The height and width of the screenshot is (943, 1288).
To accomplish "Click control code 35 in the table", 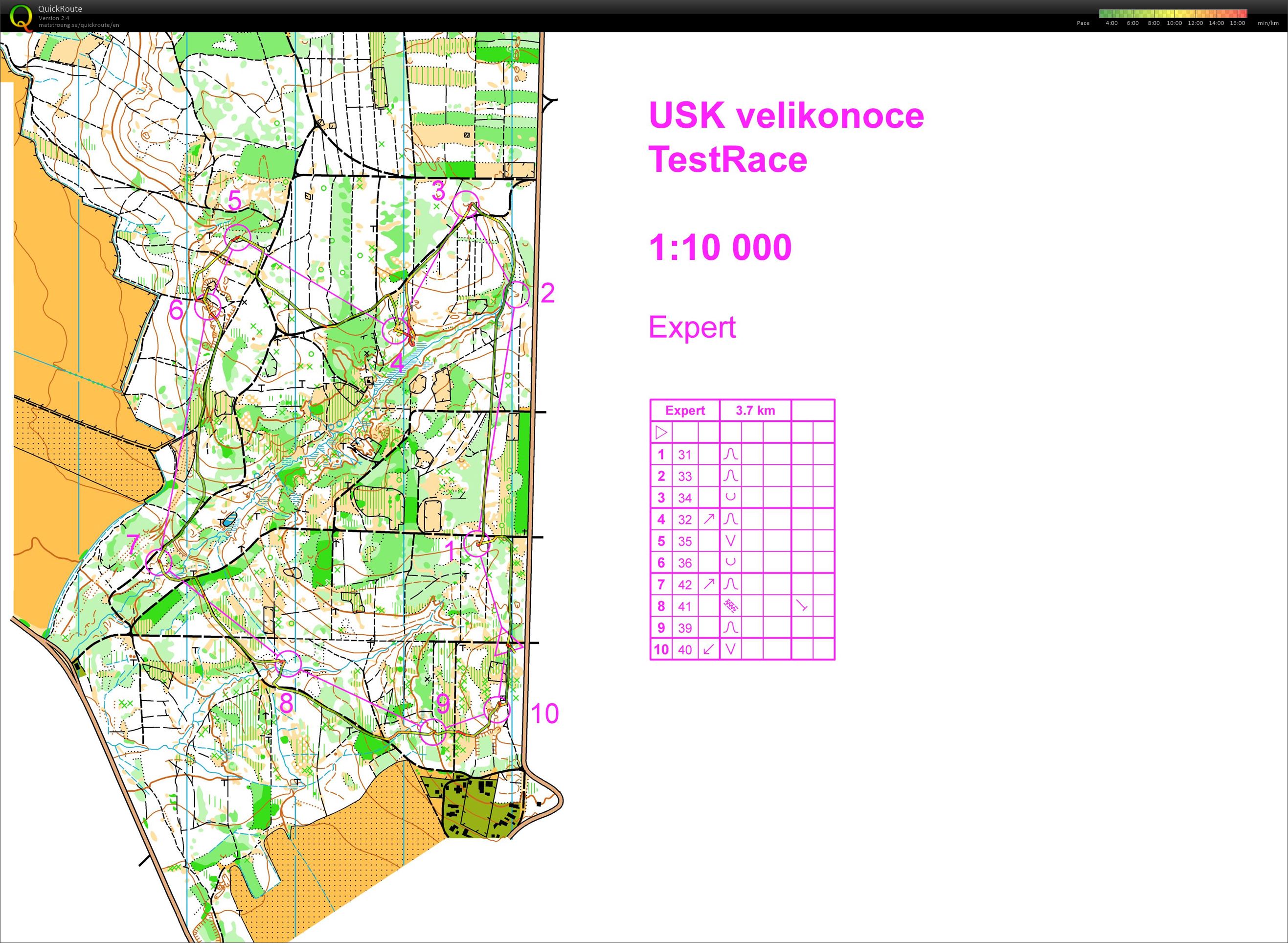I will [685, 542].
